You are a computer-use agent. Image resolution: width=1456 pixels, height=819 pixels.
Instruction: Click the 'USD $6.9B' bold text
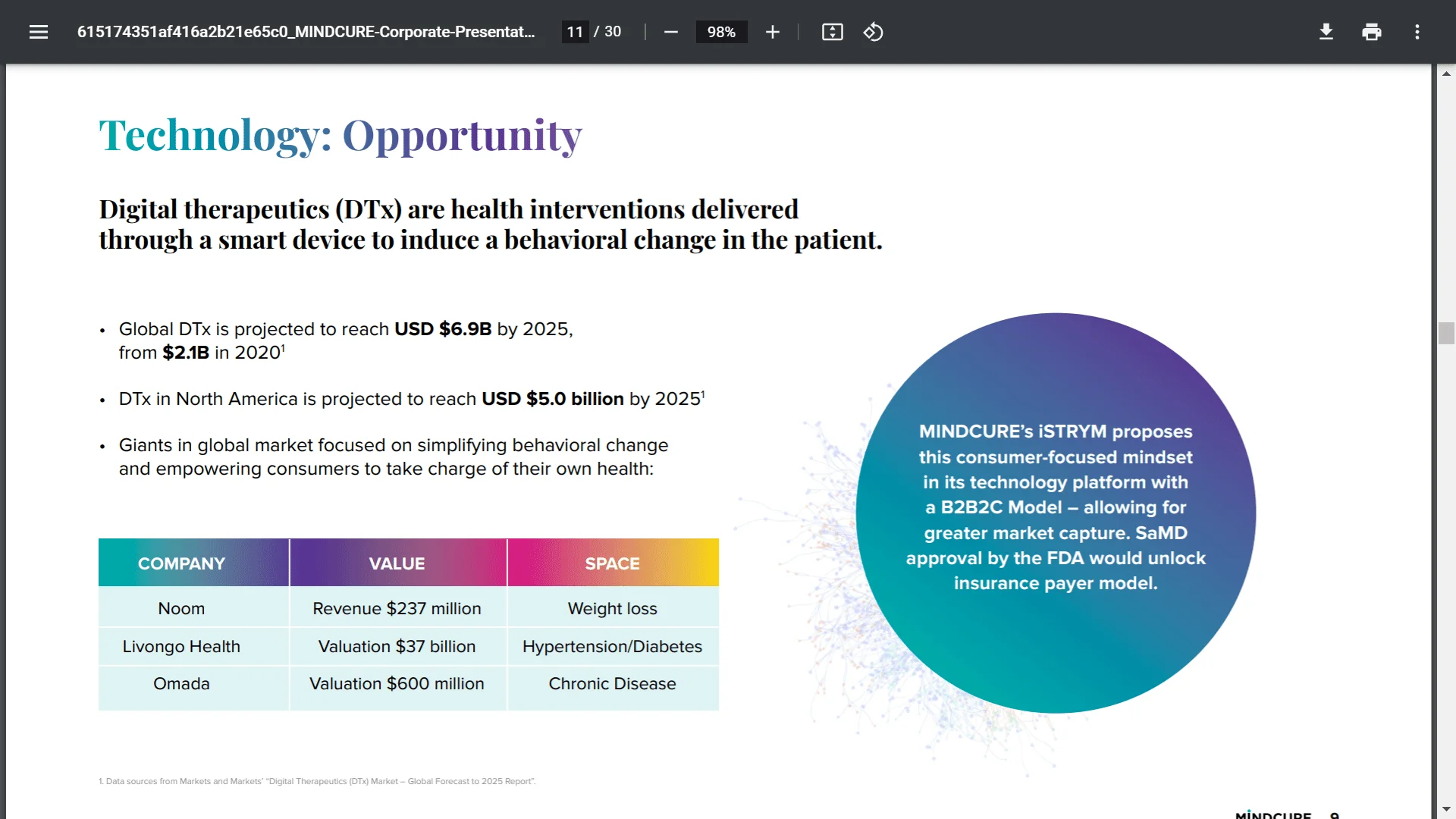tap(443, 329)
